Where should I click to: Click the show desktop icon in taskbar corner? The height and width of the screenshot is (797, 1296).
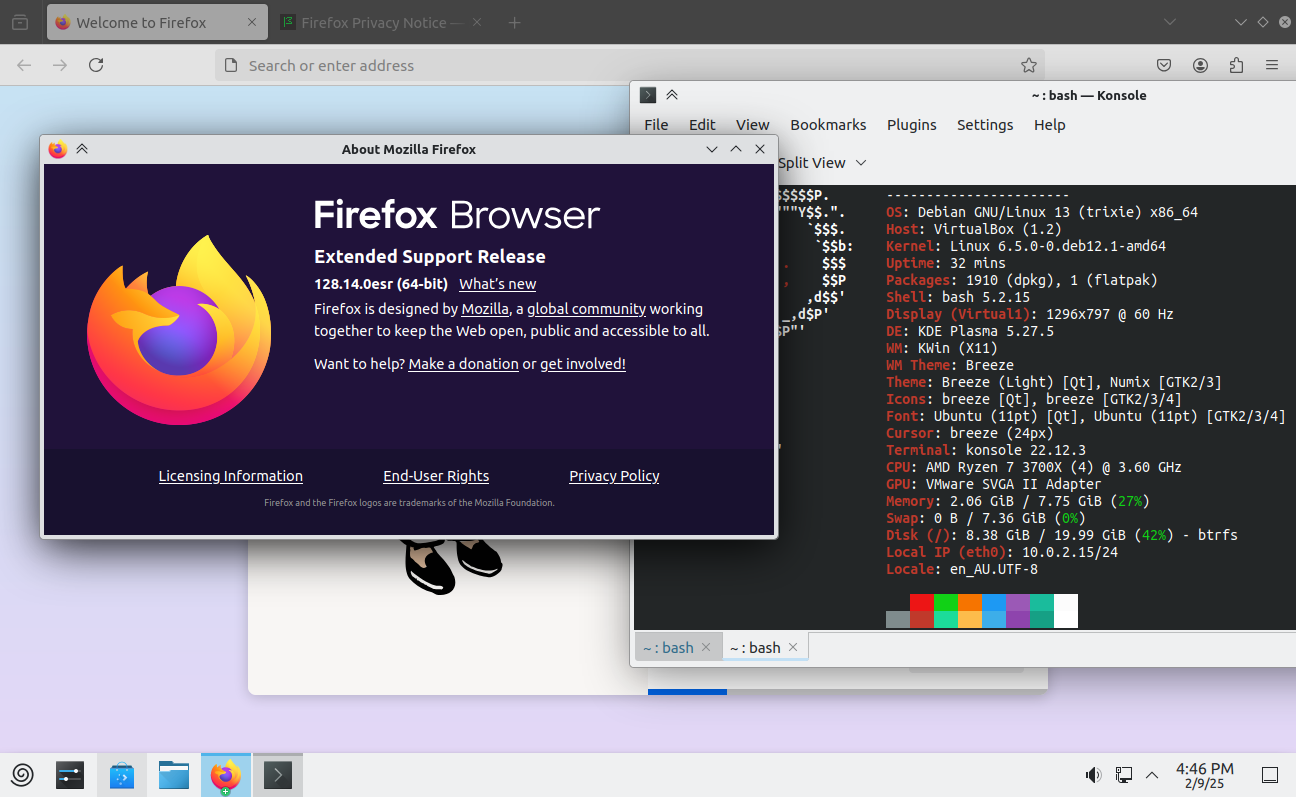(x=1270, y=774)
